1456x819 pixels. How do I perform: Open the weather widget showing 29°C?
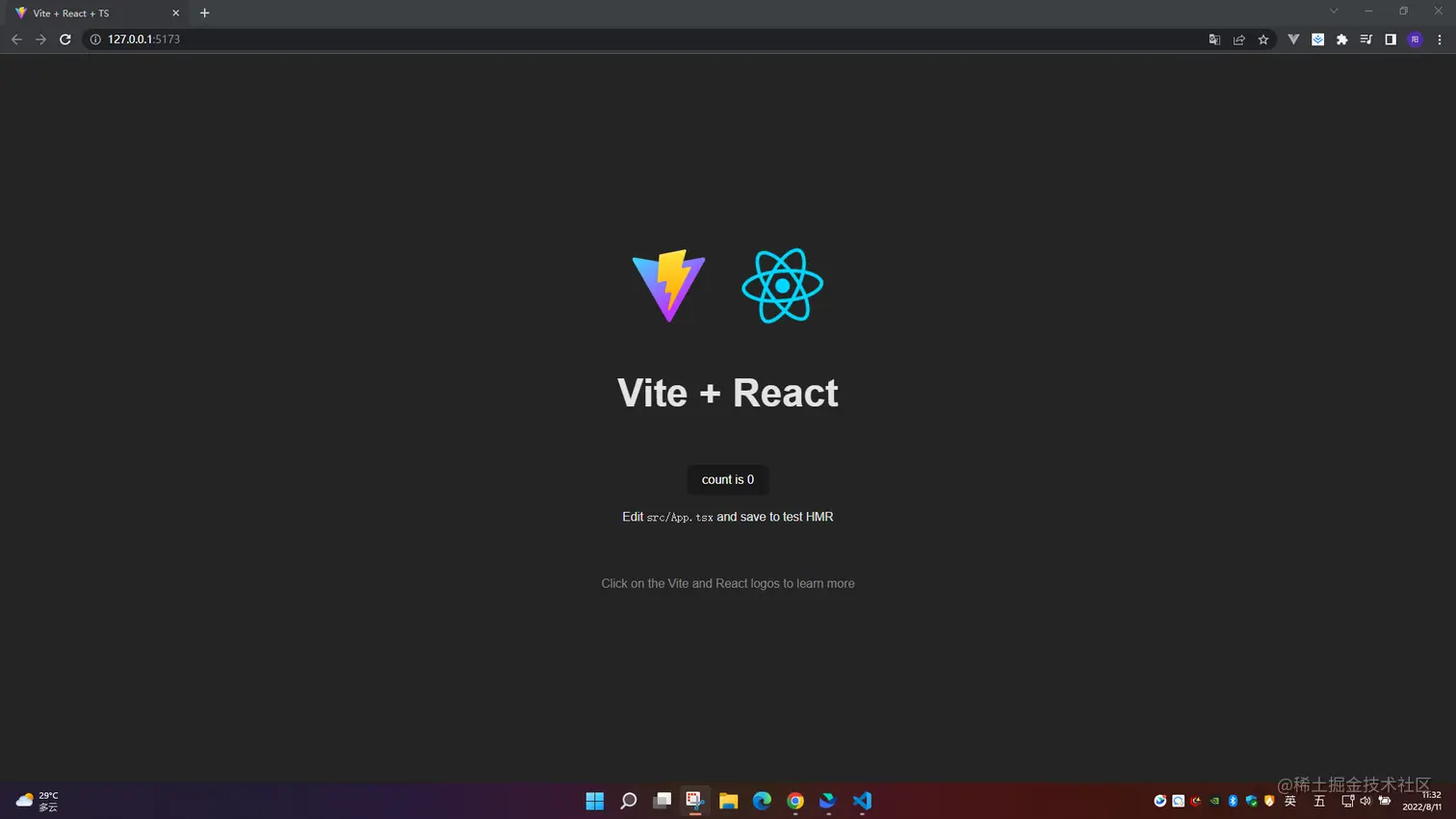[x=38, y=801]
